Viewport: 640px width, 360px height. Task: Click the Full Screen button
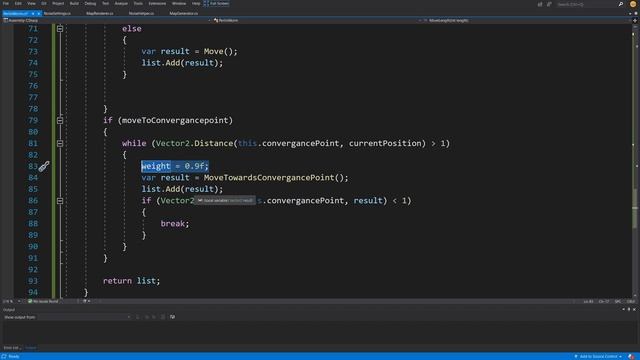[x=217, y=4]
